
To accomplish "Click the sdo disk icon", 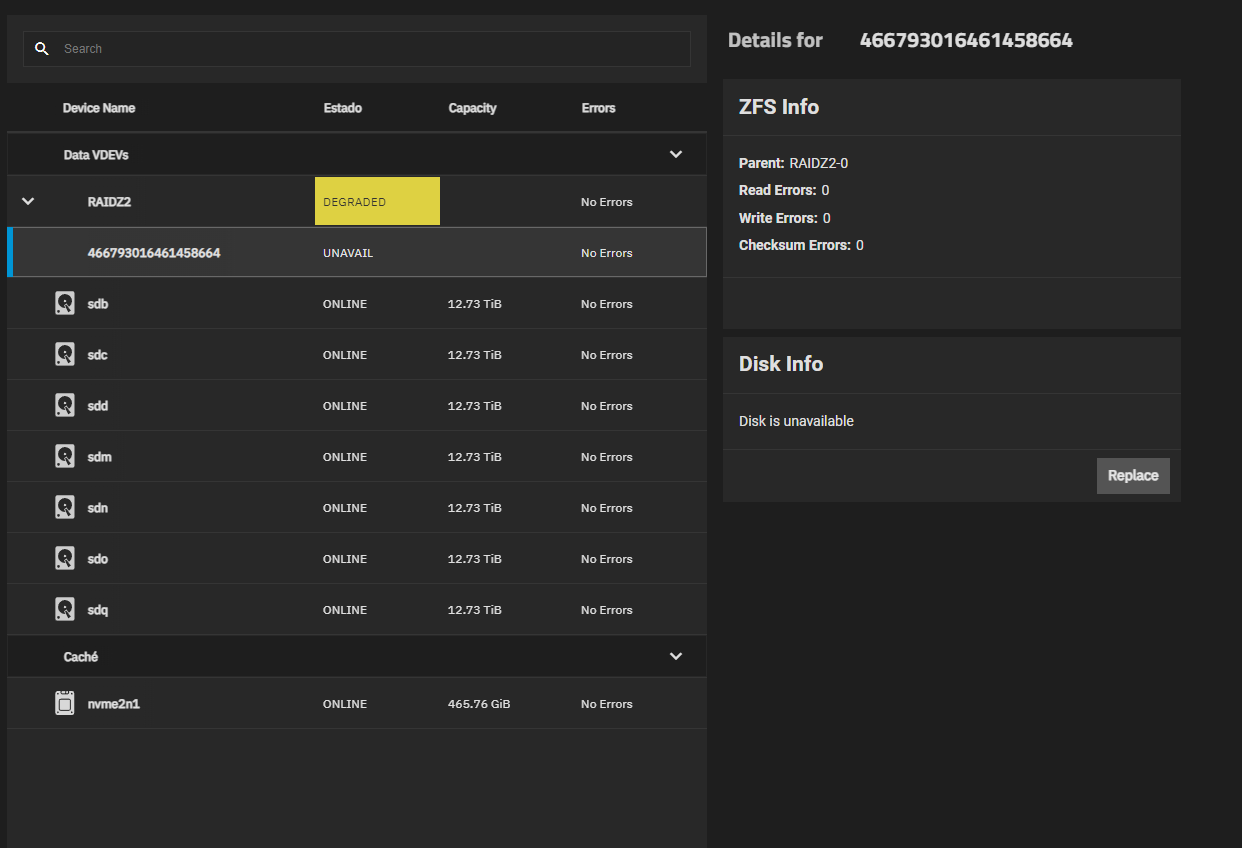I will pyautogui.click(x=65, y=558).
